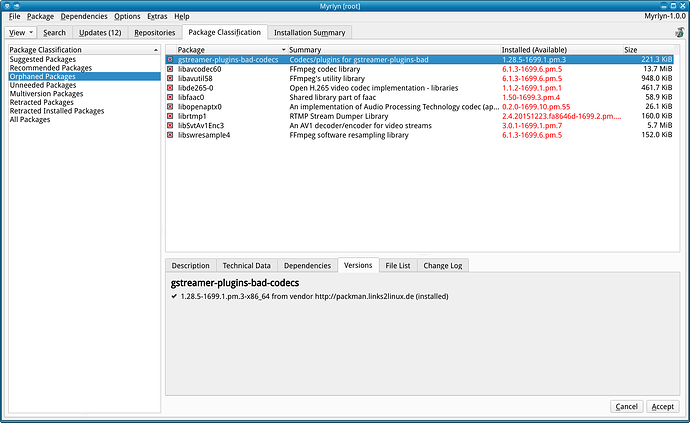Click the libswresample4 package name
690x423 pixels.
(x=204, y=135)
